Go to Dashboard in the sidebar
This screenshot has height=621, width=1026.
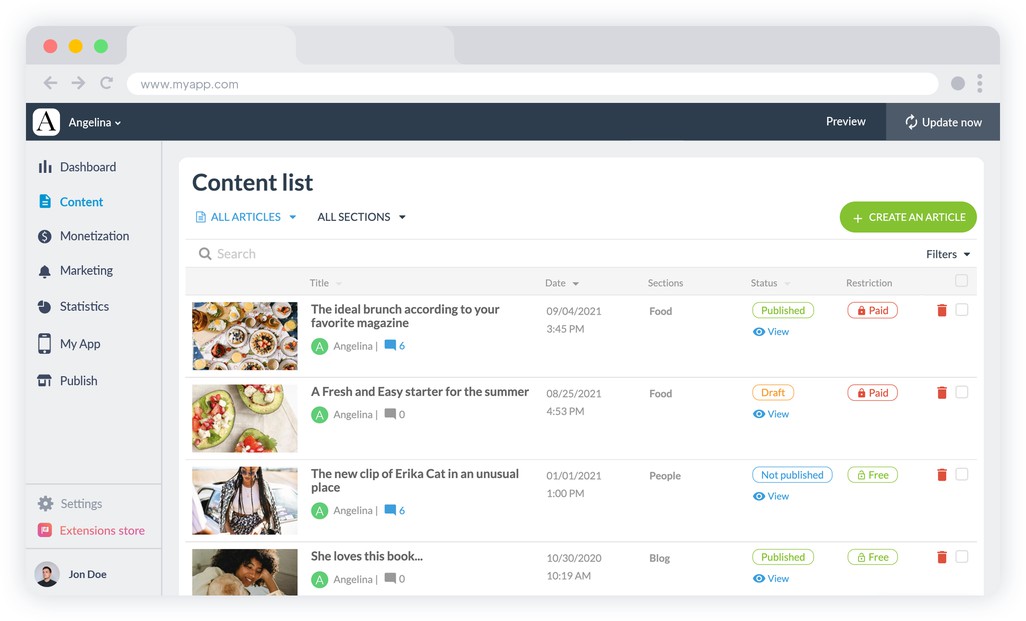tap(87, 167)
